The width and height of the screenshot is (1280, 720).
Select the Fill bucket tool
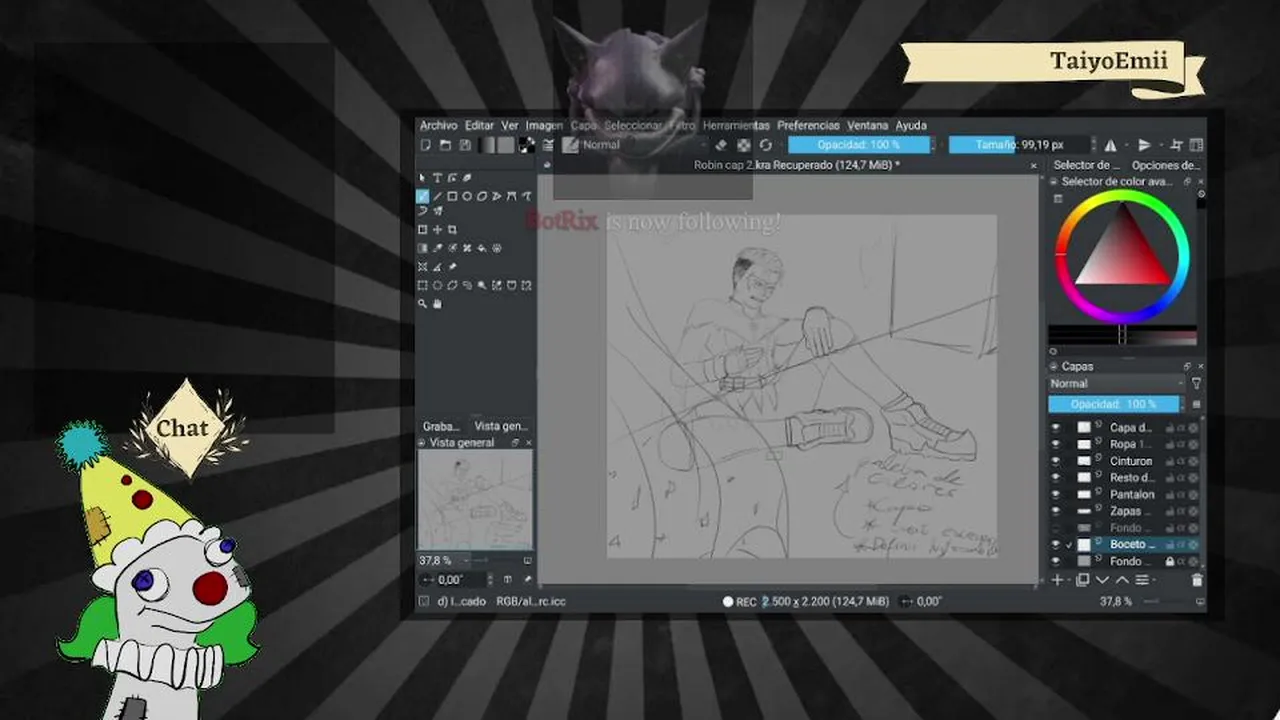tap(482, 248)
